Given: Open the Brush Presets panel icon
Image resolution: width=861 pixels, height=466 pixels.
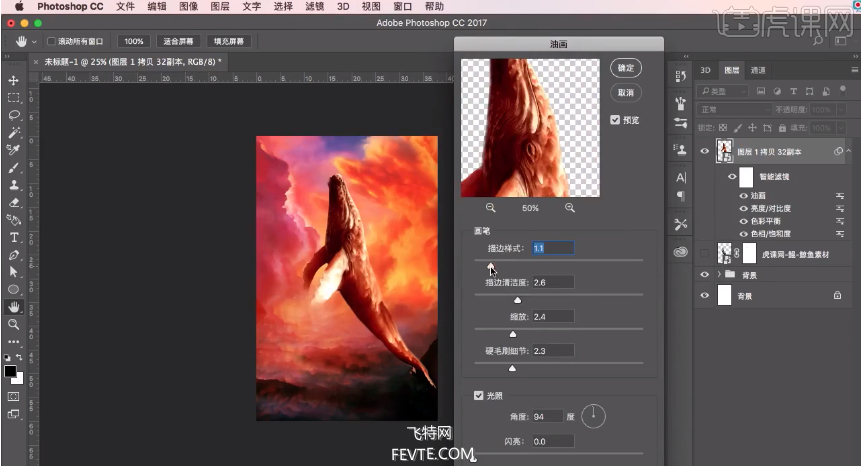Looking at the screenshot, I should point(681,103).
